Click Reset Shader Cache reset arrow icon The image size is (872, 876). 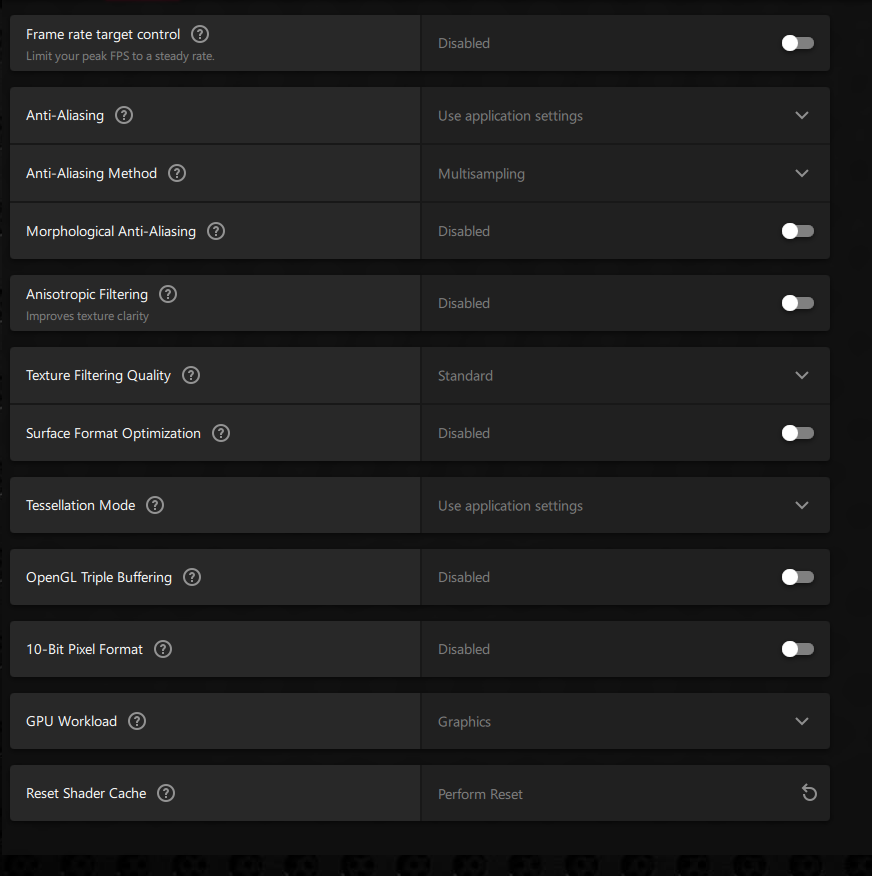[x=809, y=793]
